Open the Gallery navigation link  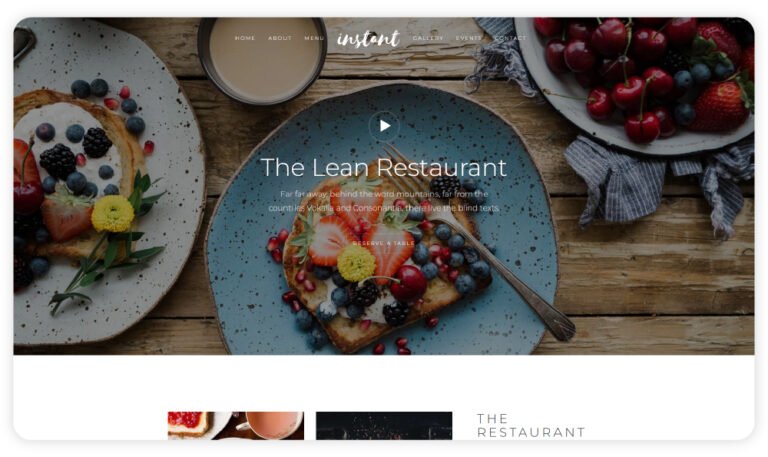(x=428, y=38)
